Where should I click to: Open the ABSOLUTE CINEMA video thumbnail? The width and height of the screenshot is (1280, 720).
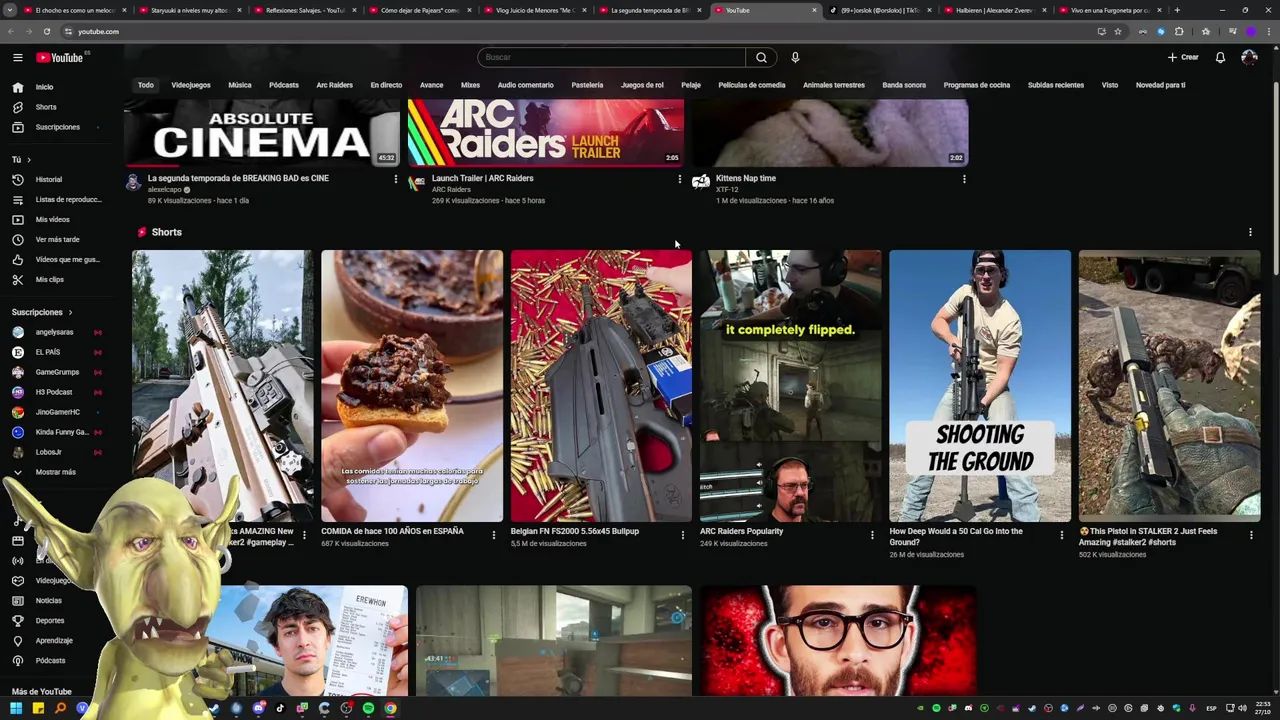coord(262,133)
